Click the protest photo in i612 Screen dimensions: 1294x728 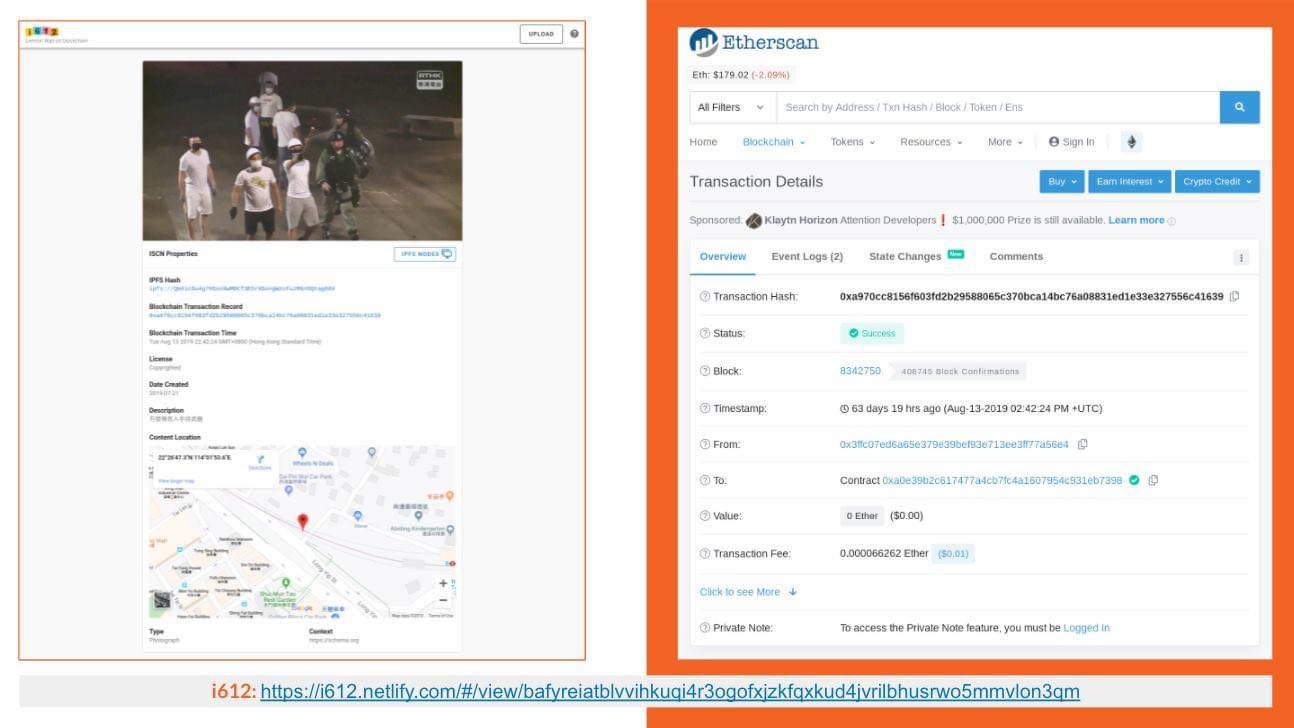(x=302, y=150)
